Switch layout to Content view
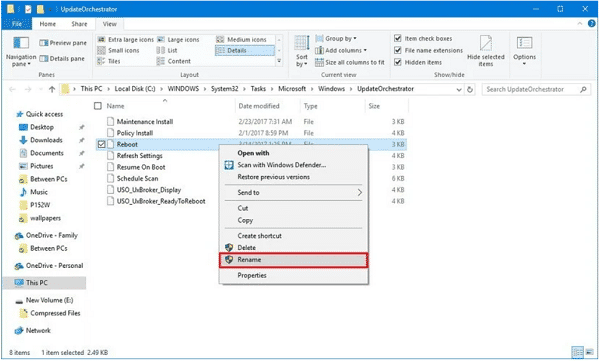The width and height of the screenshot is (600, 361). 174,61
